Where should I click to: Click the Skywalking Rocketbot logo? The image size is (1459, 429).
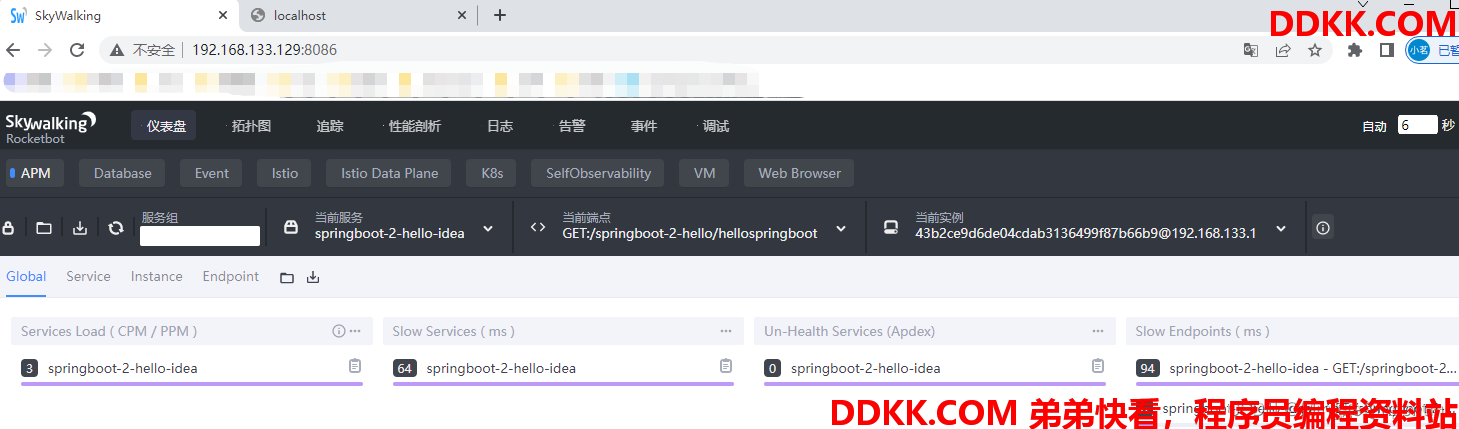[51, 127]
